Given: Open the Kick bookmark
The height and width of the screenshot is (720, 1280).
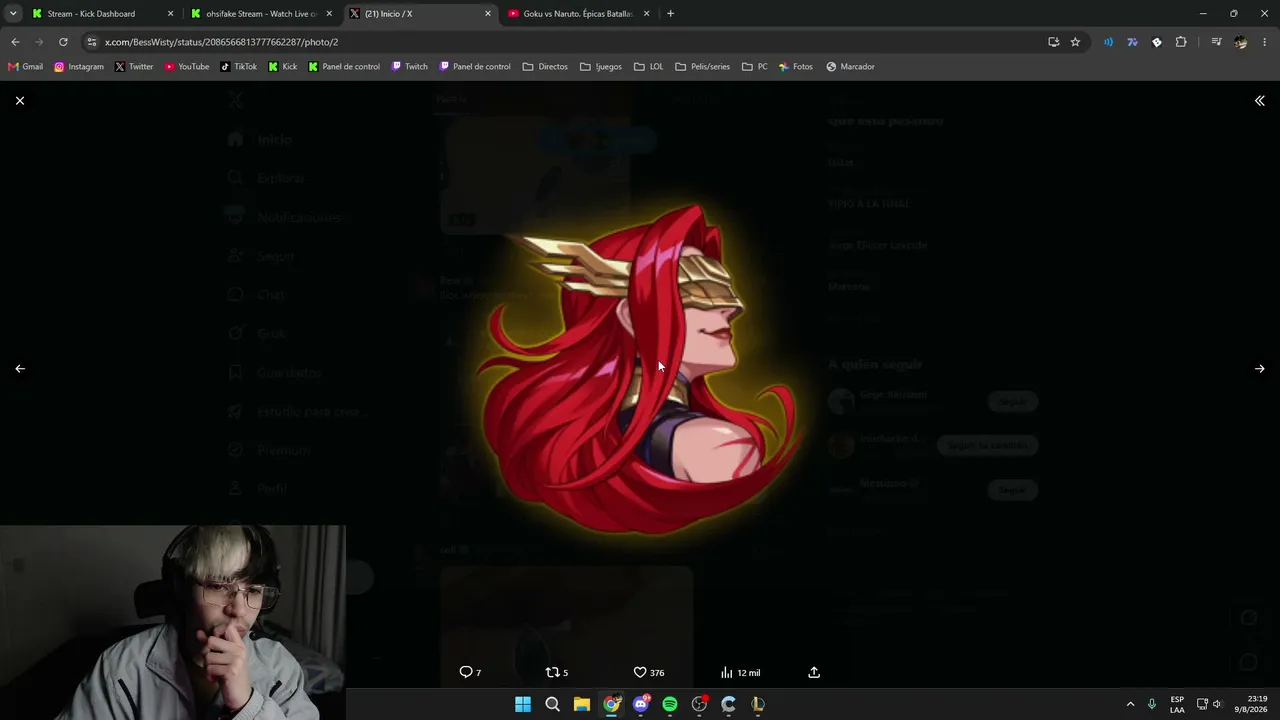Looking at the screenshot, I should (283, 67).
